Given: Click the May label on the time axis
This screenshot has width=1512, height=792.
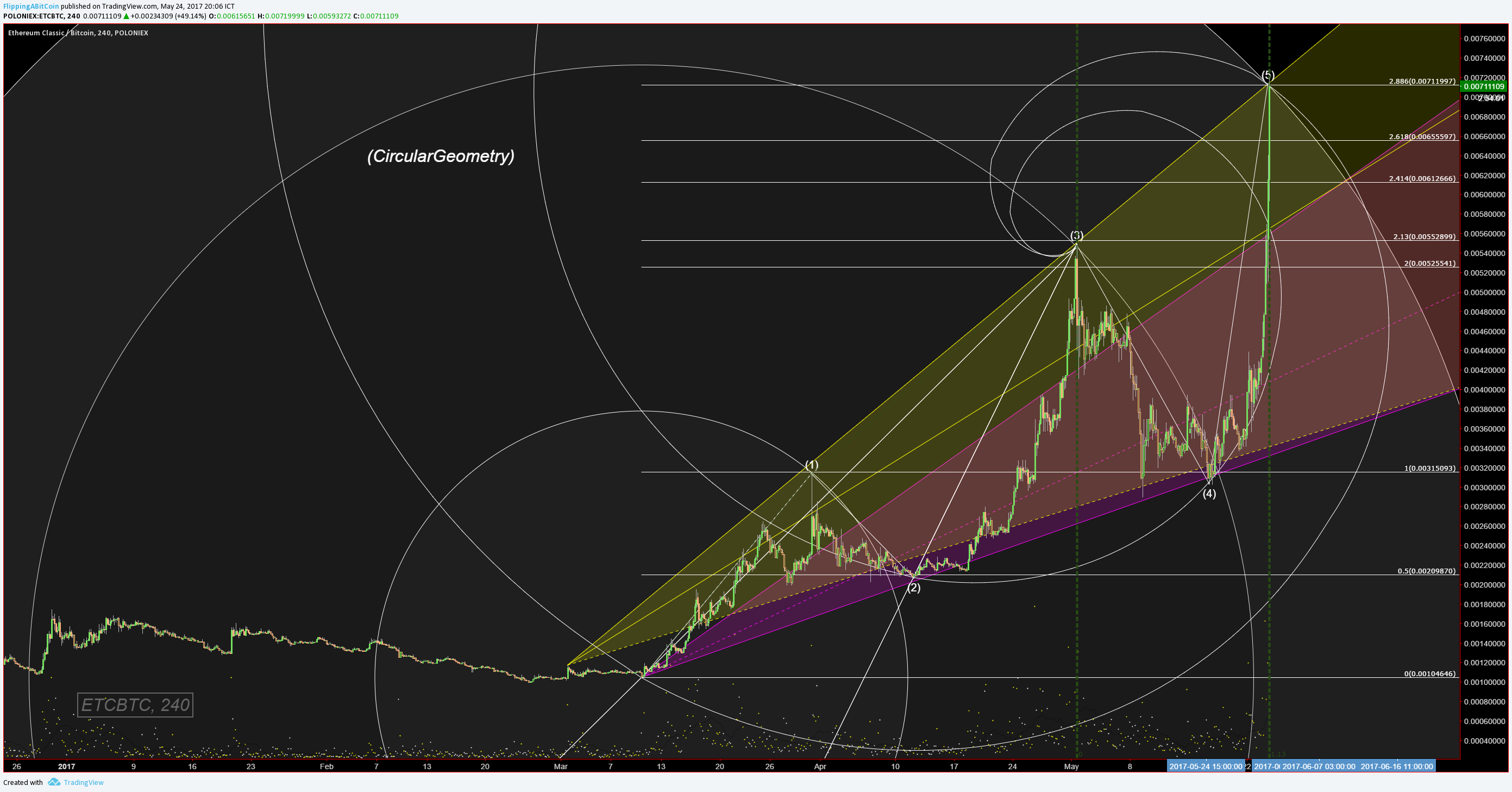Looking at the screenshot, I should (x=1072, y=766).
